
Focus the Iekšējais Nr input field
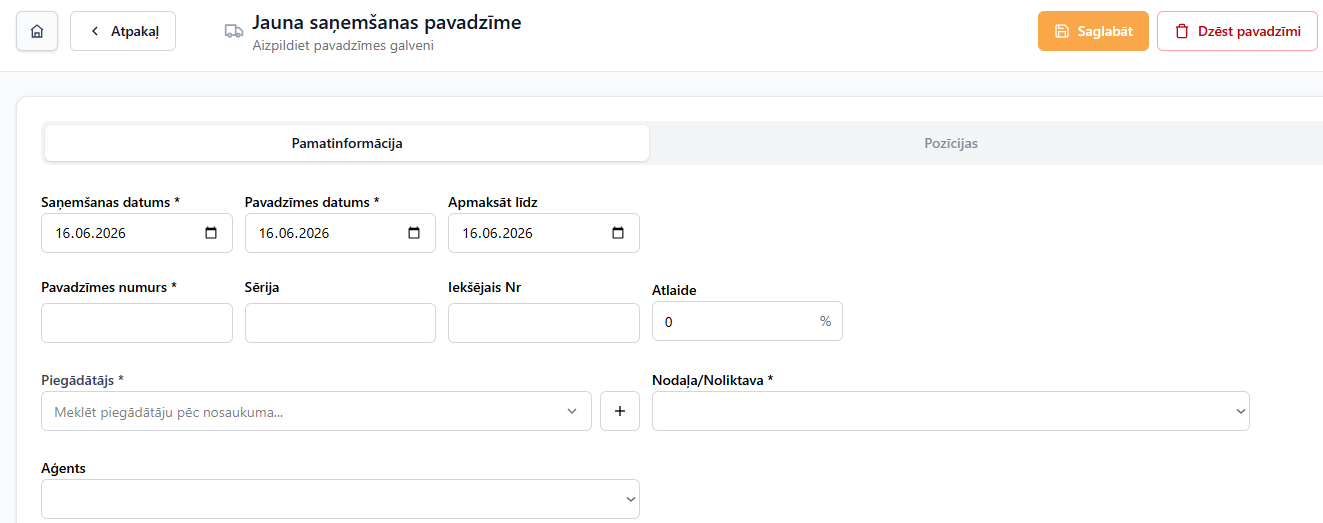[x=544, y=323]
